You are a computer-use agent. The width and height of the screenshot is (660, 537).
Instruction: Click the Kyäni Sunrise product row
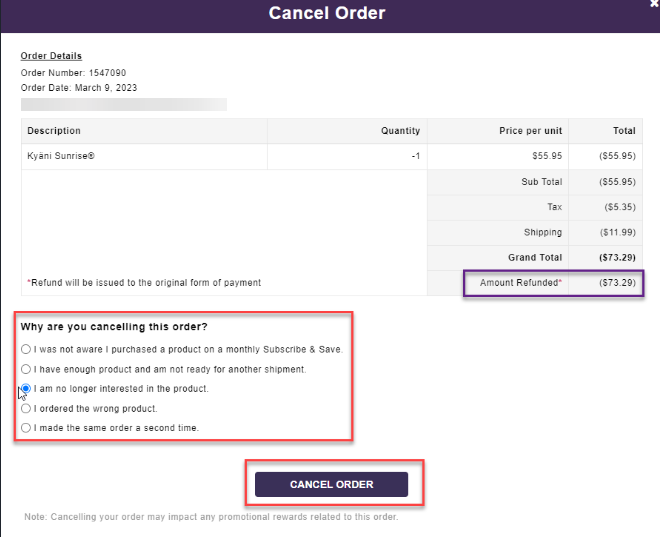(x=332, y=156)
